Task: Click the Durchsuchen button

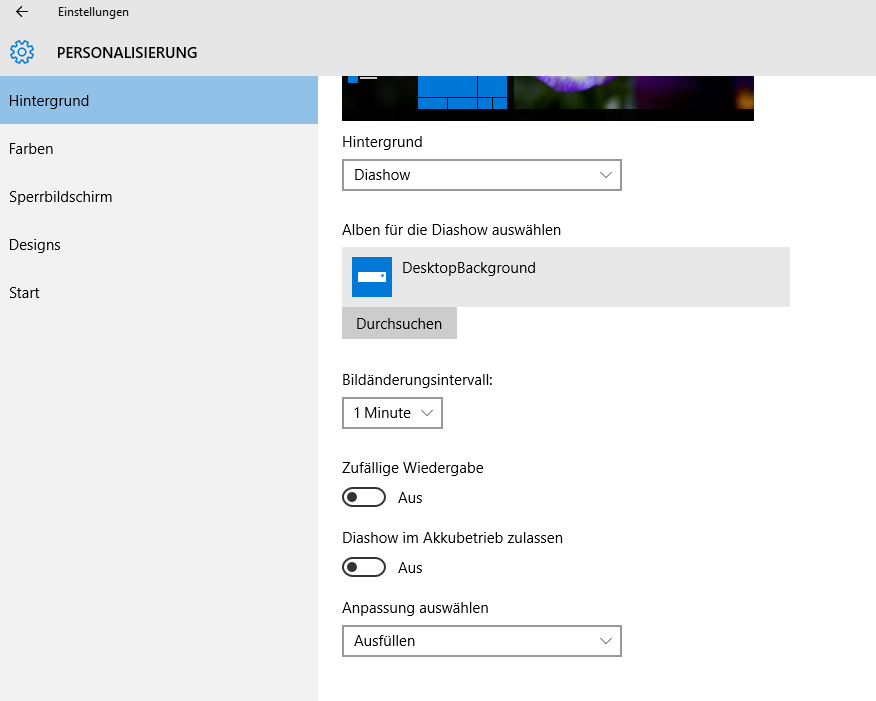Action: click(x=399, y=323)
